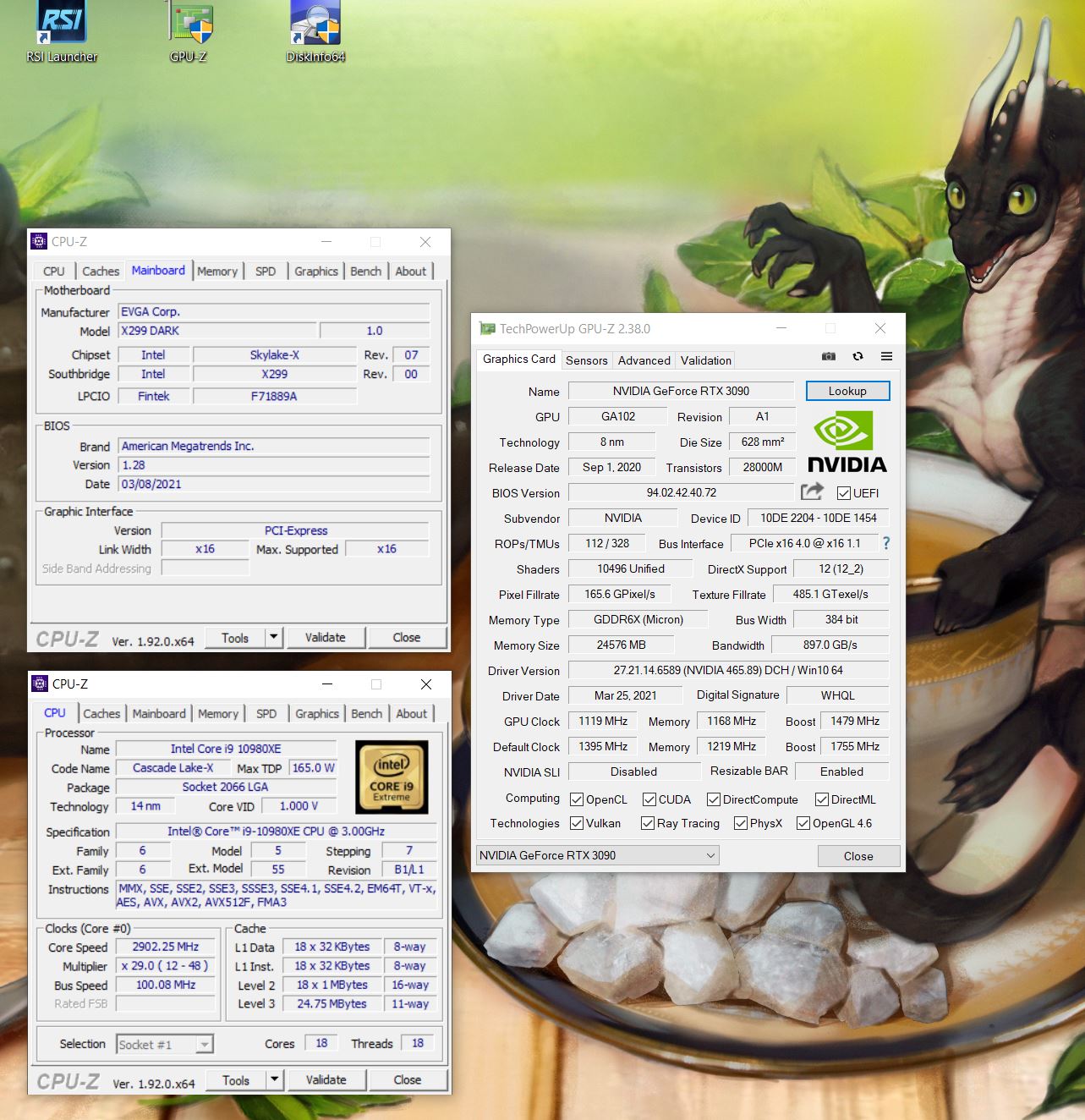
Task: Toggle the CUDA checkbox
Action: 649,799
